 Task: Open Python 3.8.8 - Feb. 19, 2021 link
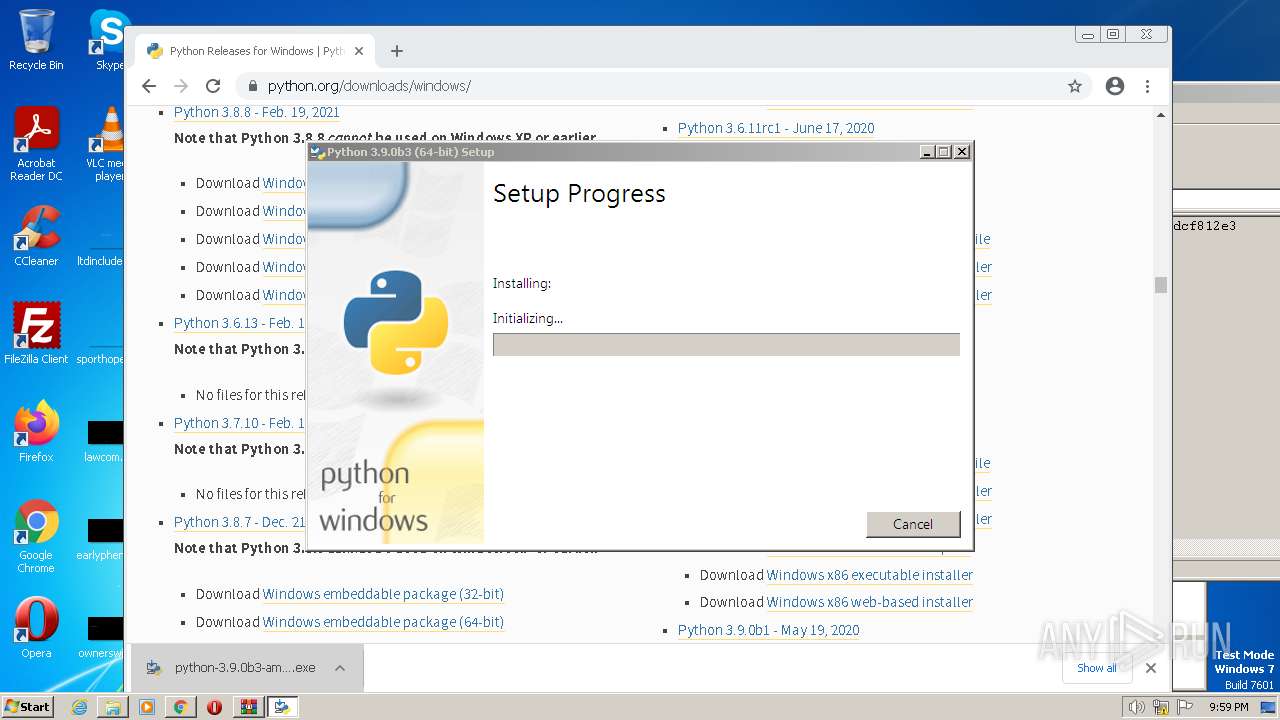pyautogui.click(x=256, y=112)
